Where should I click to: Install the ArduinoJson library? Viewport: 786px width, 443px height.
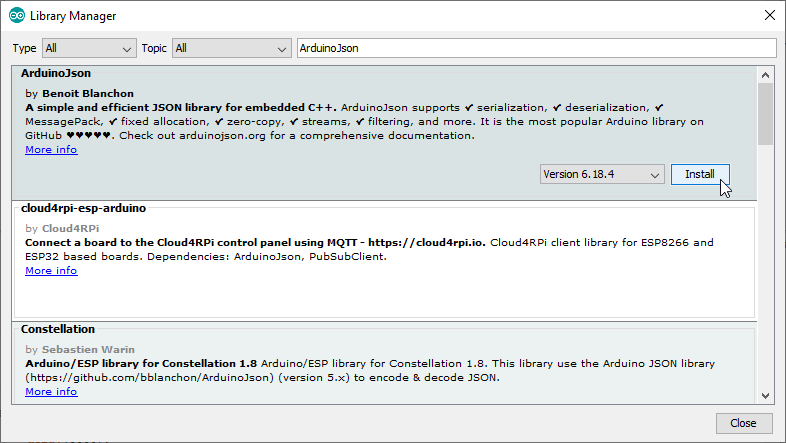[700, 174]
